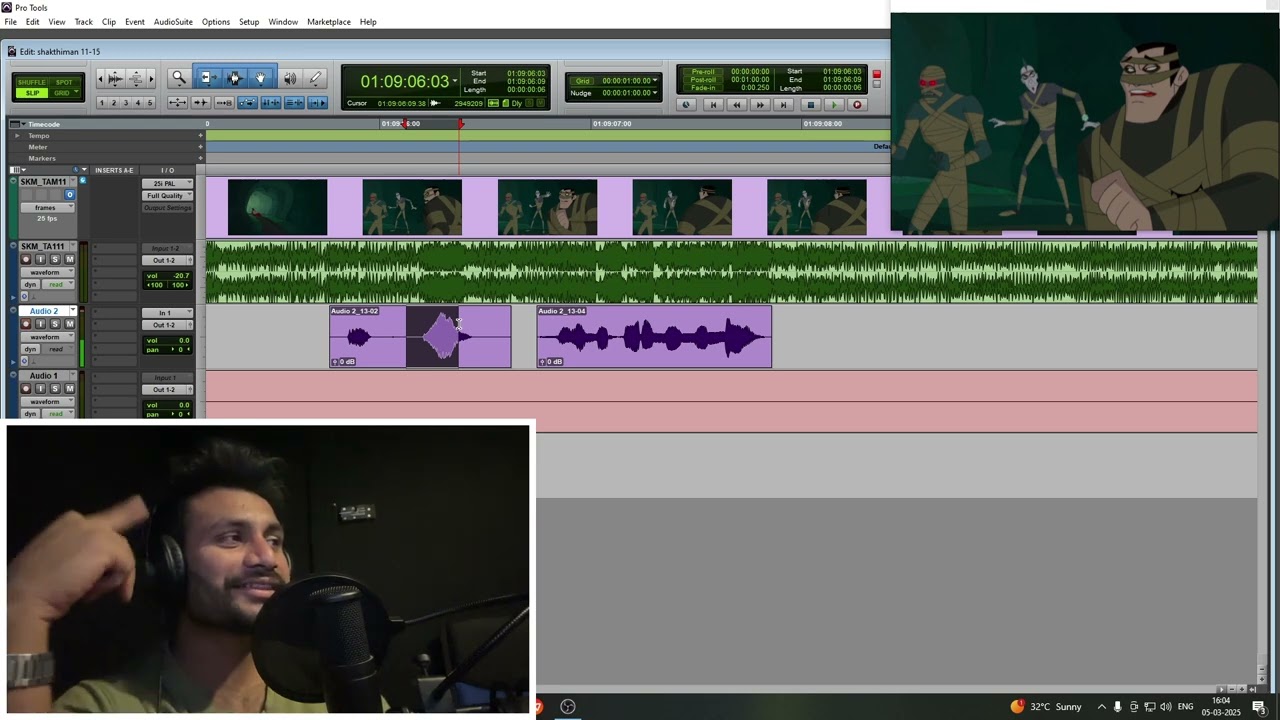Open the Setup menu
This screenshot has height=720, width=1280.
(x=249, y=22)
